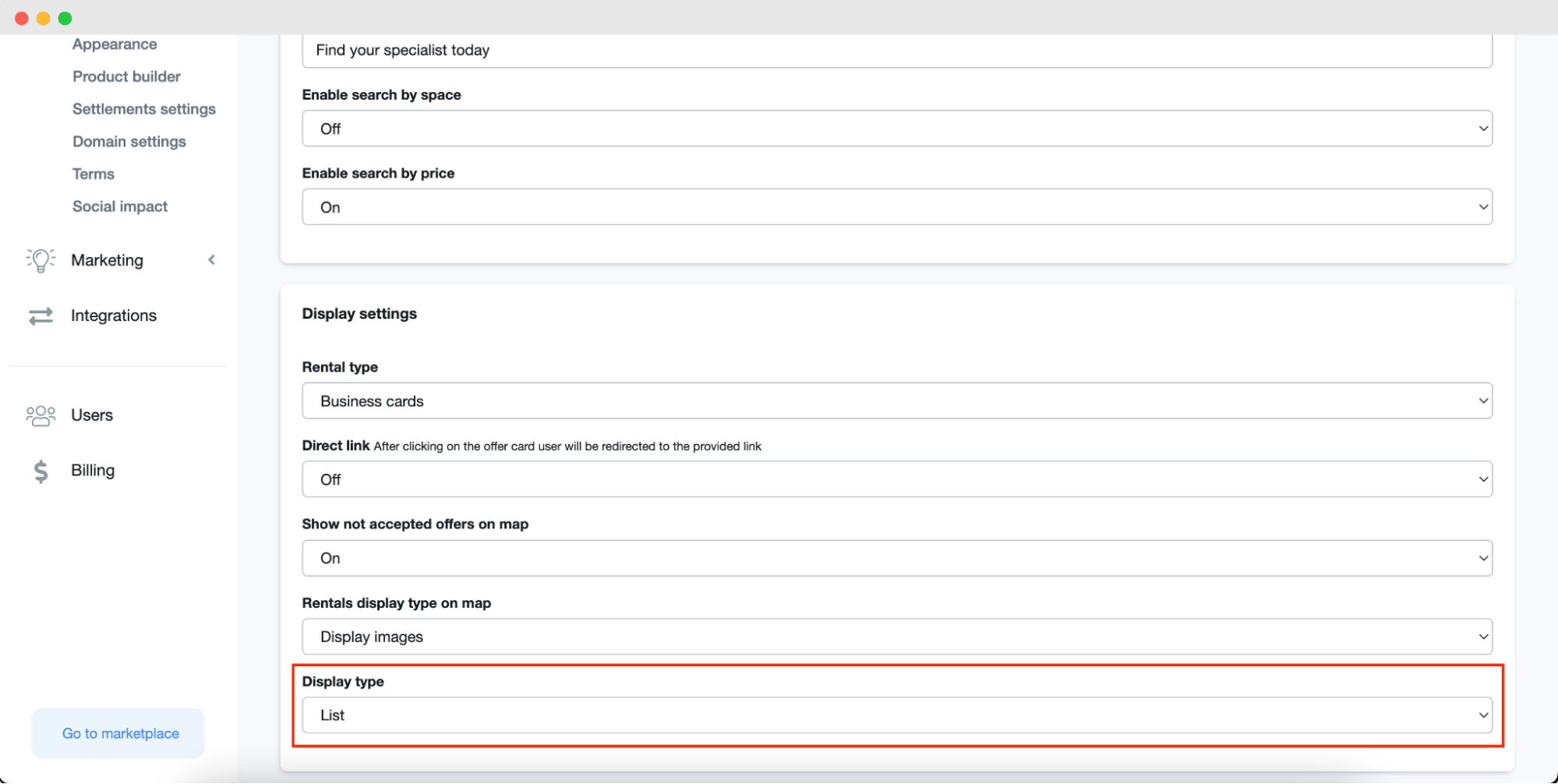Click the Billing dollar icon
Image resolution: width=1558 pixels, height=784 pixels.
pyautogui.click(x=41, y=471)
